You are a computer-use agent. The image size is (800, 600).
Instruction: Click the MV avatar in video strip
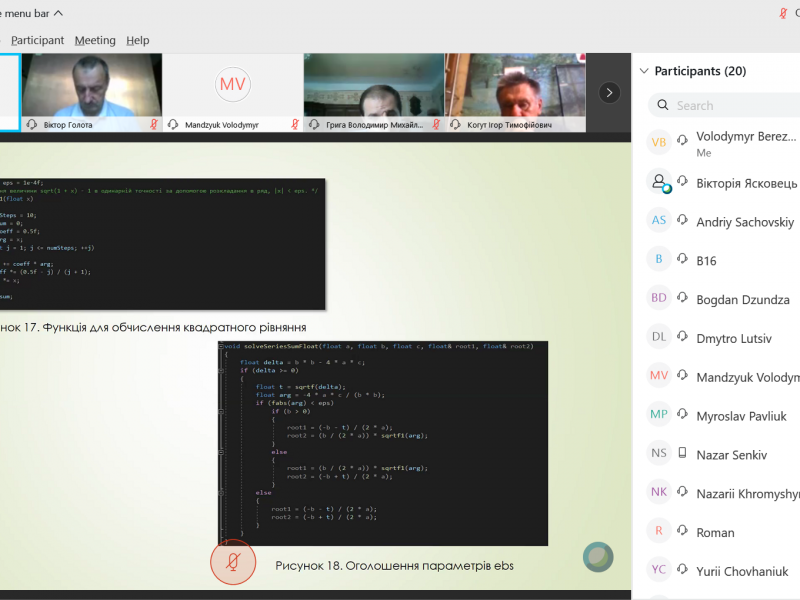pos(232,83)
